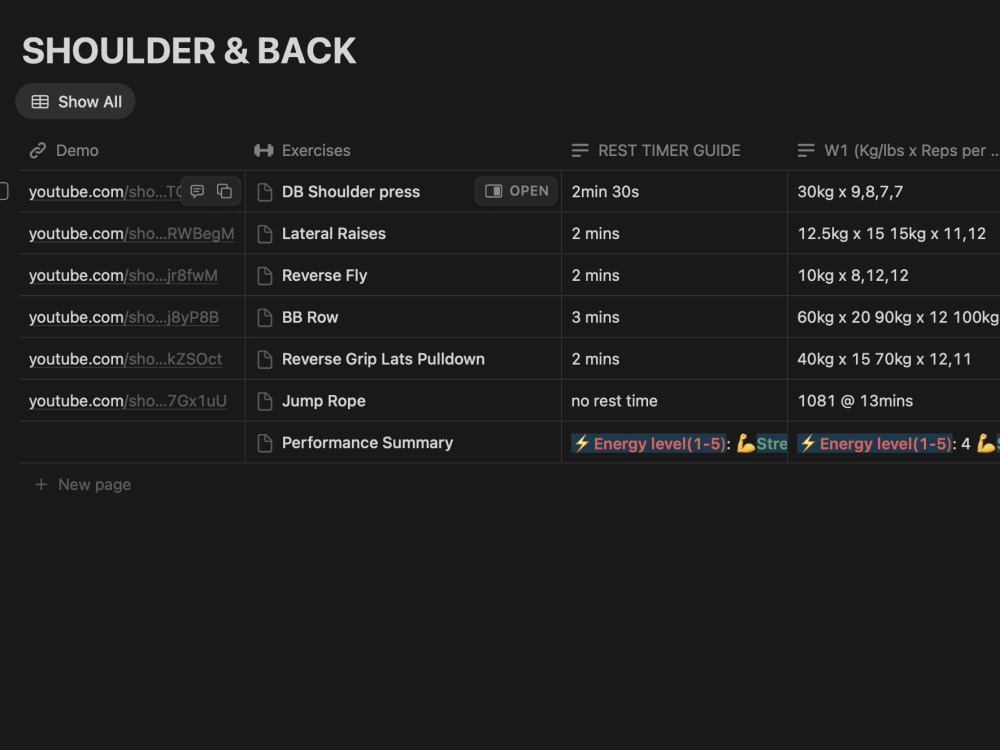The height and width of the screenshot is (750, 1000).
Task: Open the Lateral Raises YouTube link ending RWBegM
Action: pos(131,233)
